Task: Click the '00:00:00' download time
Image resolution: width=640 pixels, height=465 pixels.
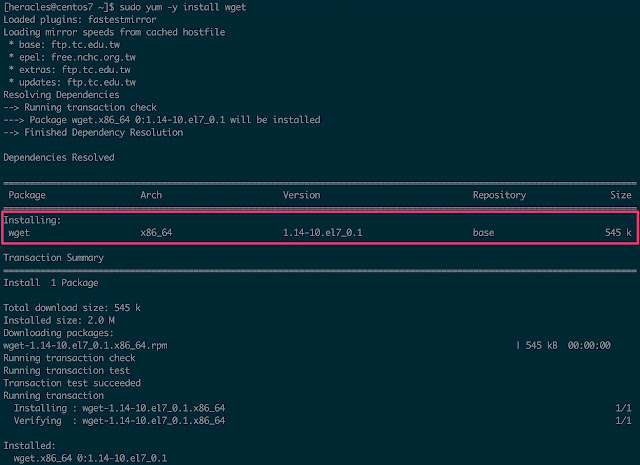Action: coord(589,345)
